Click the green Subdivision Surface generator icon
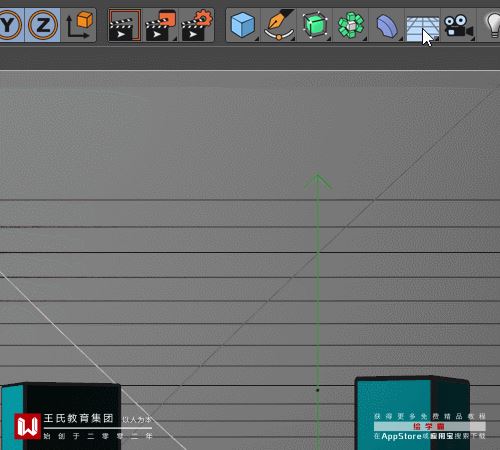 click(315, 25)
